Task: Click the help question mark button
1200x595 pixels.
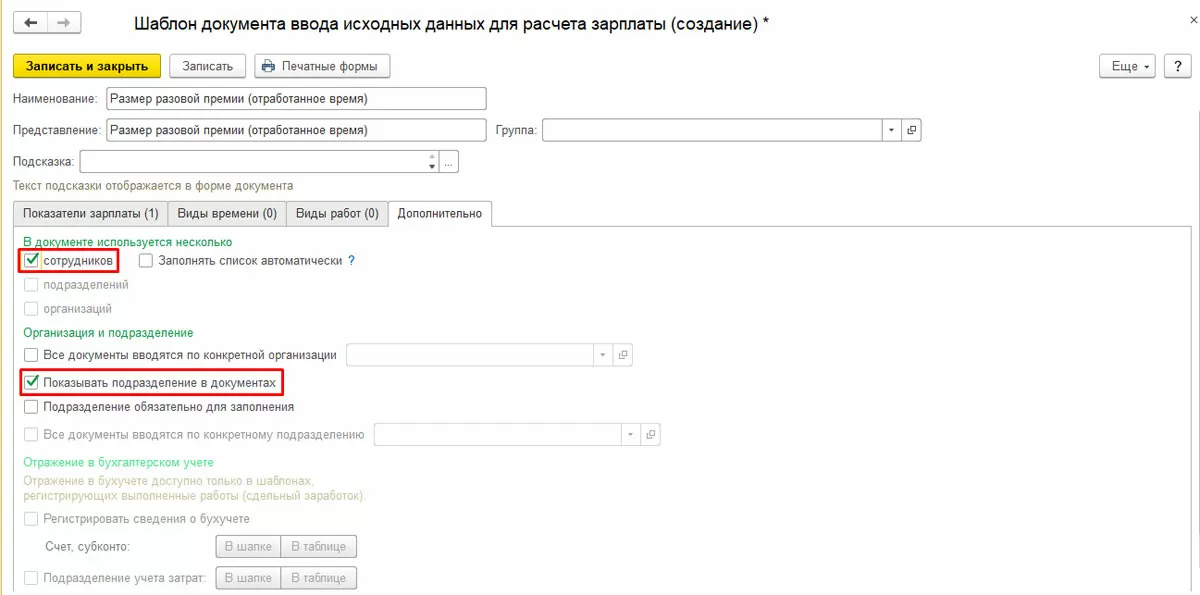Action: tap(1177, 66)
